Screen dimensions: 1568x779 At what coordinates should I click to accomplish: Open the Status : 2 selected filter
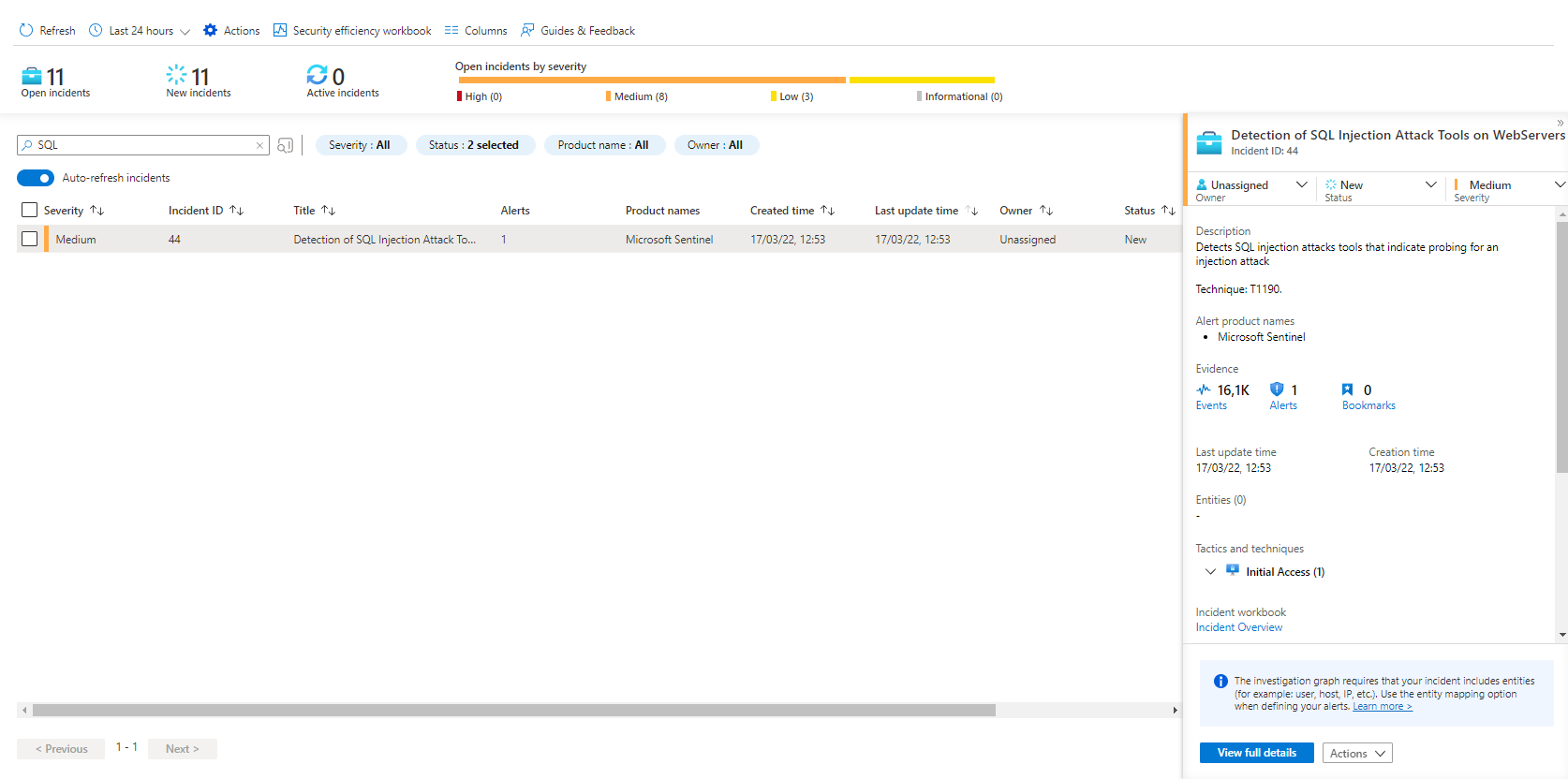point(474,145)
